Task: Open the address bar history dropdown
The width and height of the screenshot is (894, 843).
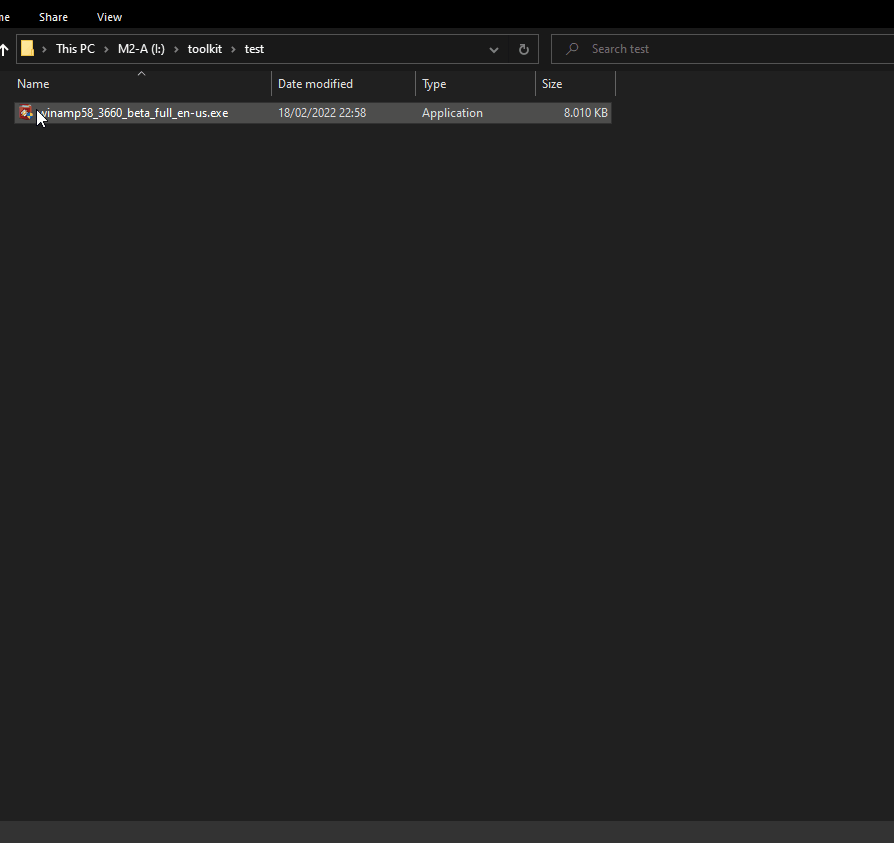Action: coord(494,49)
